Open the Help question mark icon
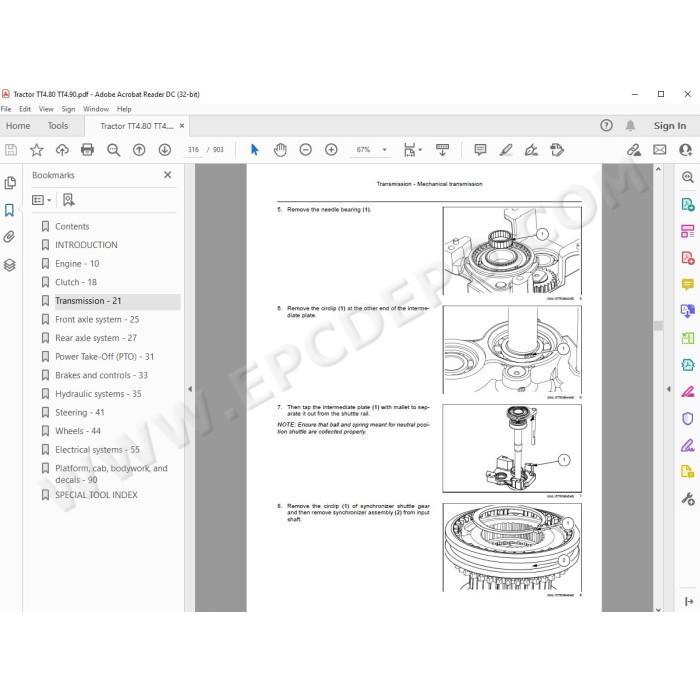 [x=606, y=125]
